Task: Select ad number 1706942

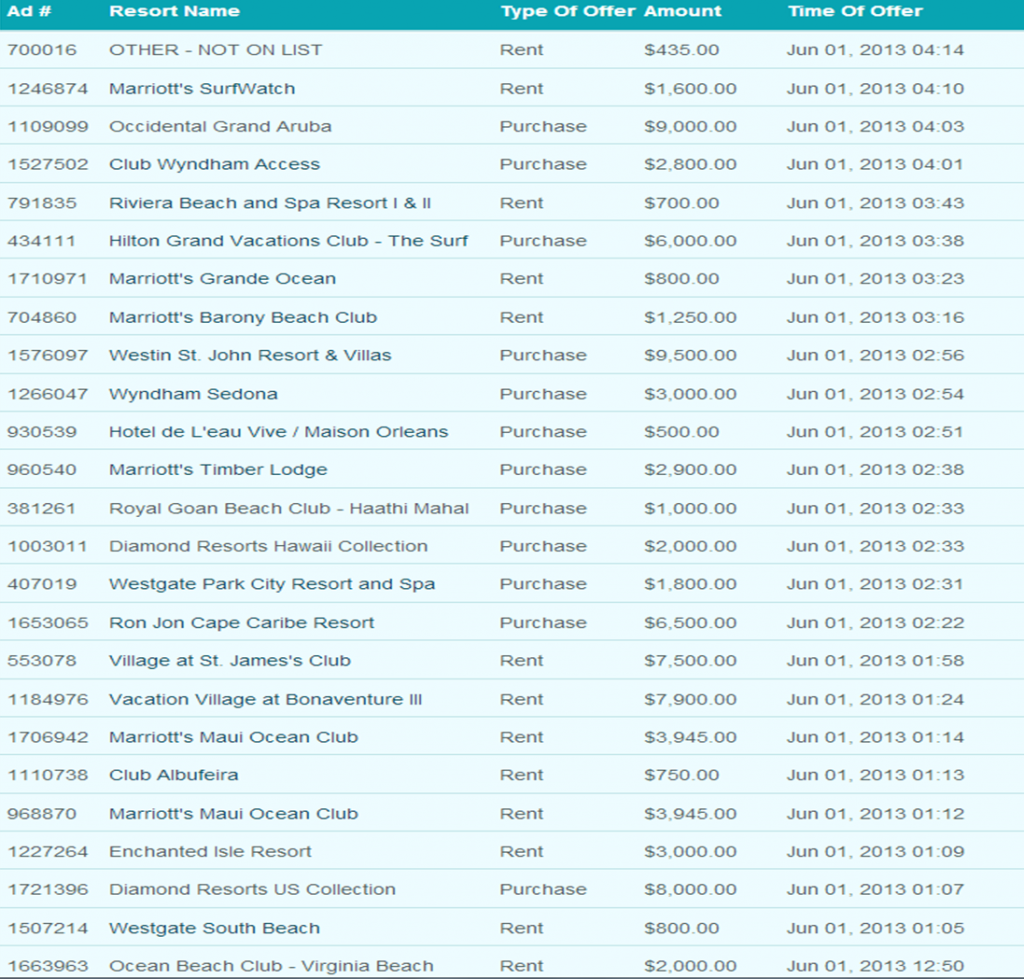Action: point(48,737)
